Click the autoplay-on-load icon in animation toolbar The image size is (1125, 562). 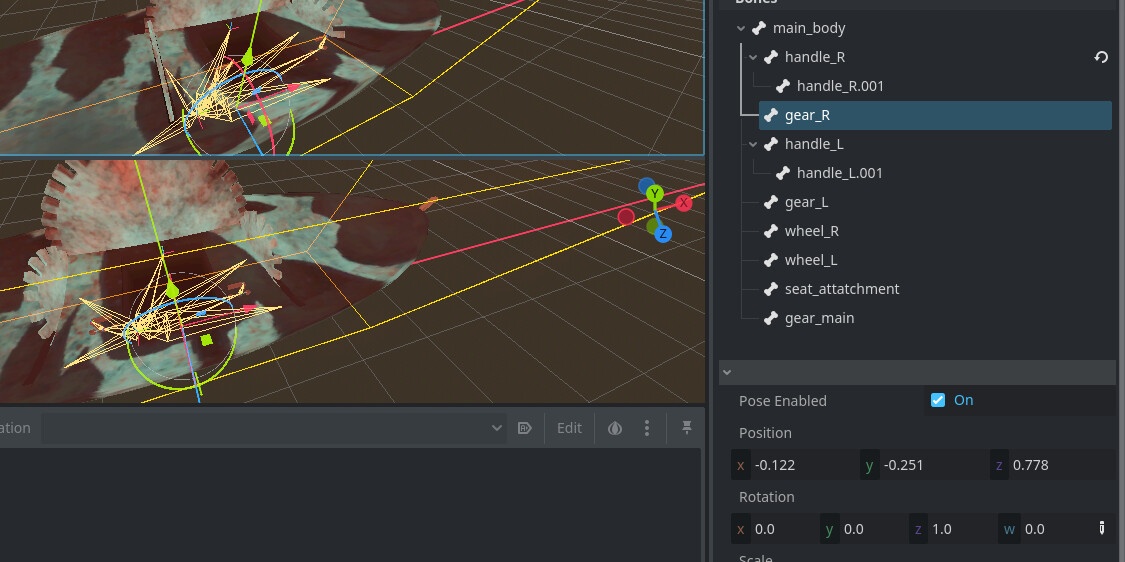[525, 428]
